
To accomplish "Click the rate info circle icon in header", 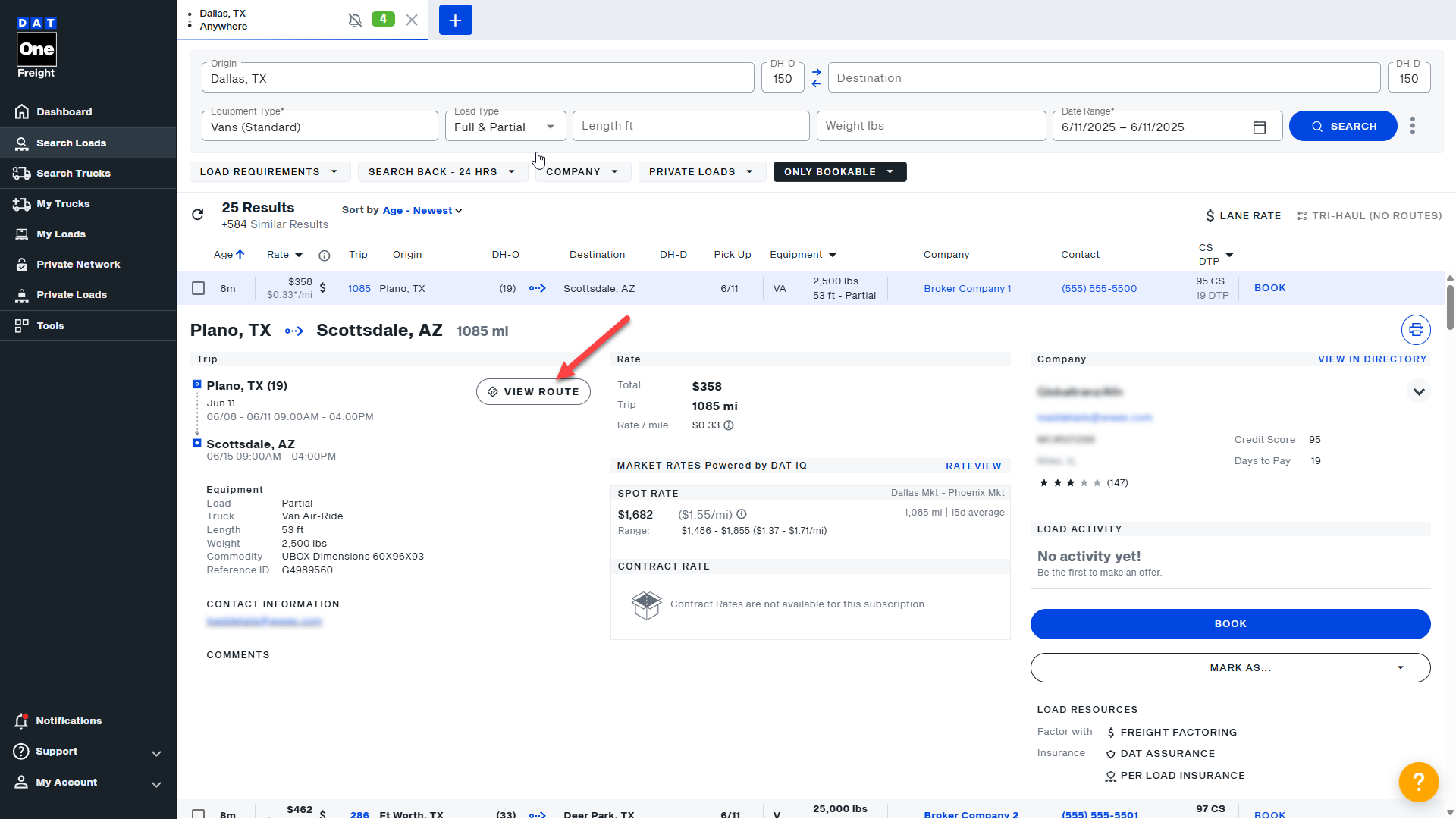I will (x=325, y=256).
